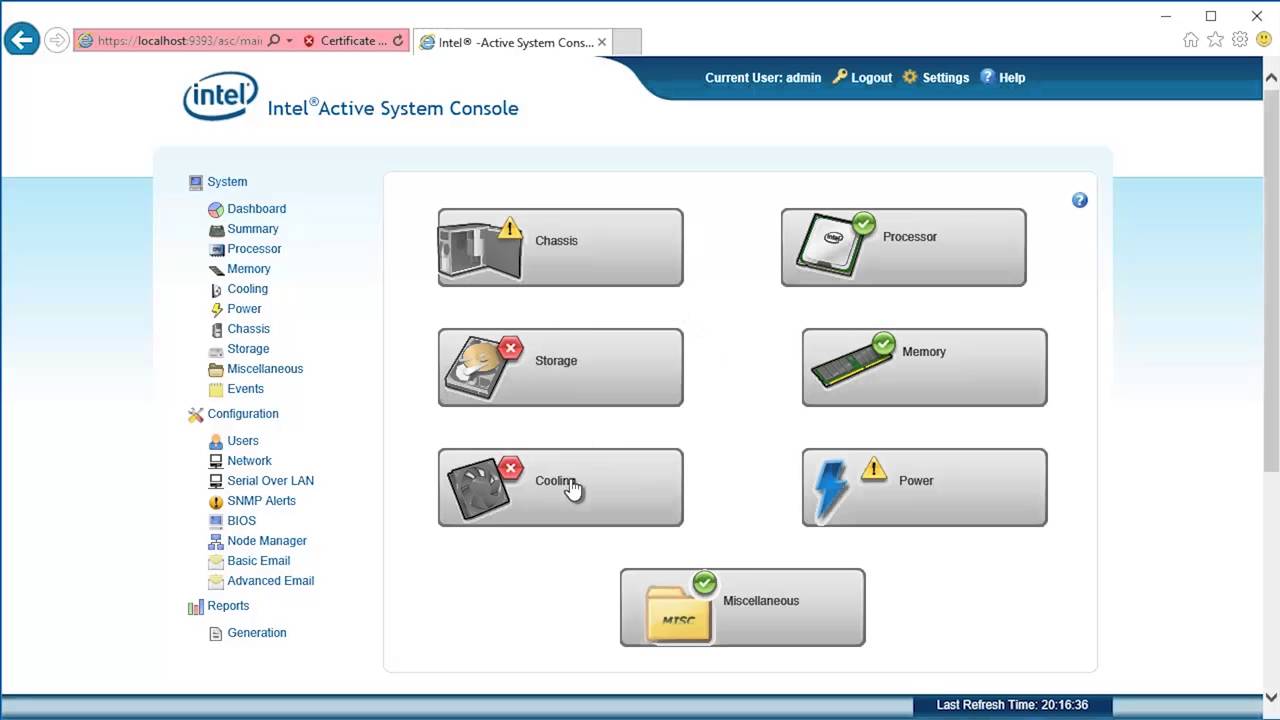The height and width of the screenshot is (720, 1280).
Task: Click the Memory module sidebar icon
Action: tap(216, 269)
